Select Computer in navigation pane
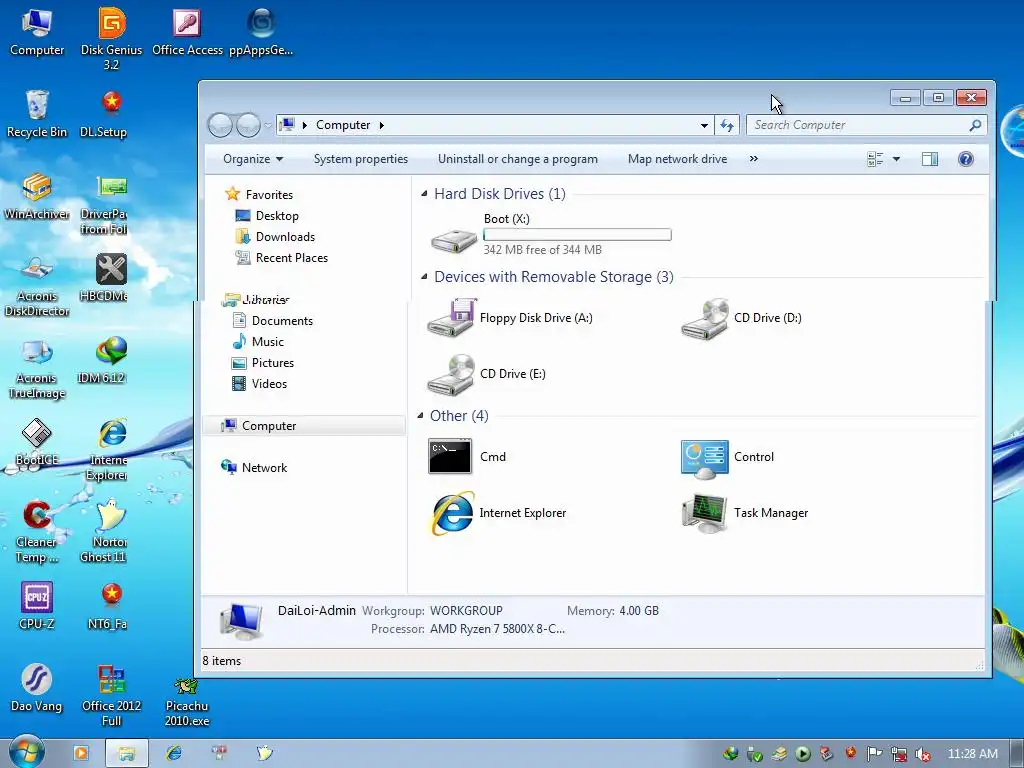Screen dimensions: 1024x768 304,426
